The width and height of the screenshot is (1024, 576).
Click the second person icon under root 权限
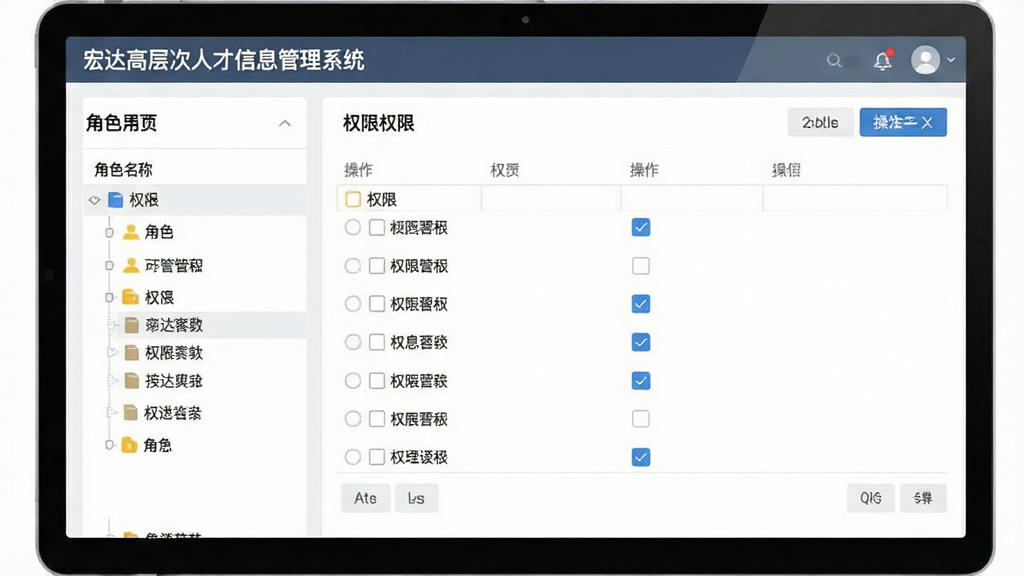point(131,265)
